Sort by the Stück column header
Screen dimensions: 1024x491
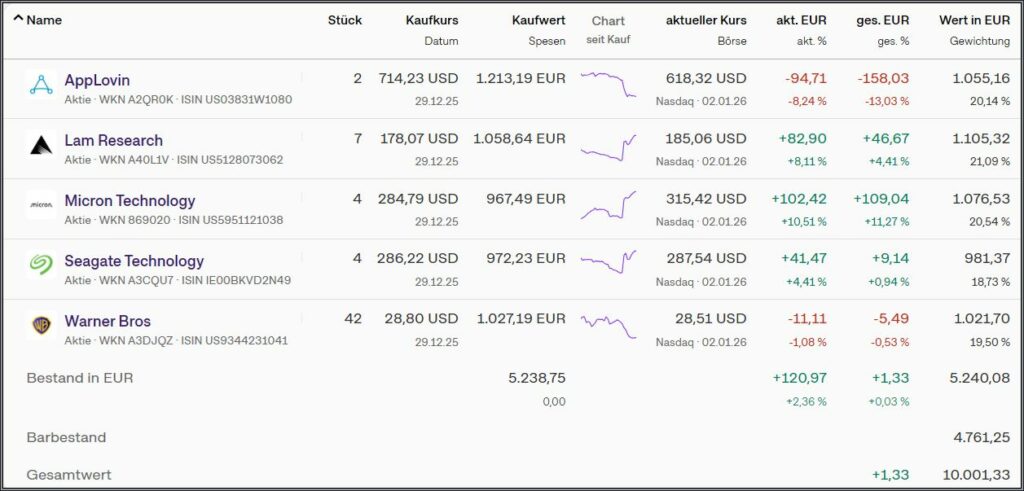point(344,20)
